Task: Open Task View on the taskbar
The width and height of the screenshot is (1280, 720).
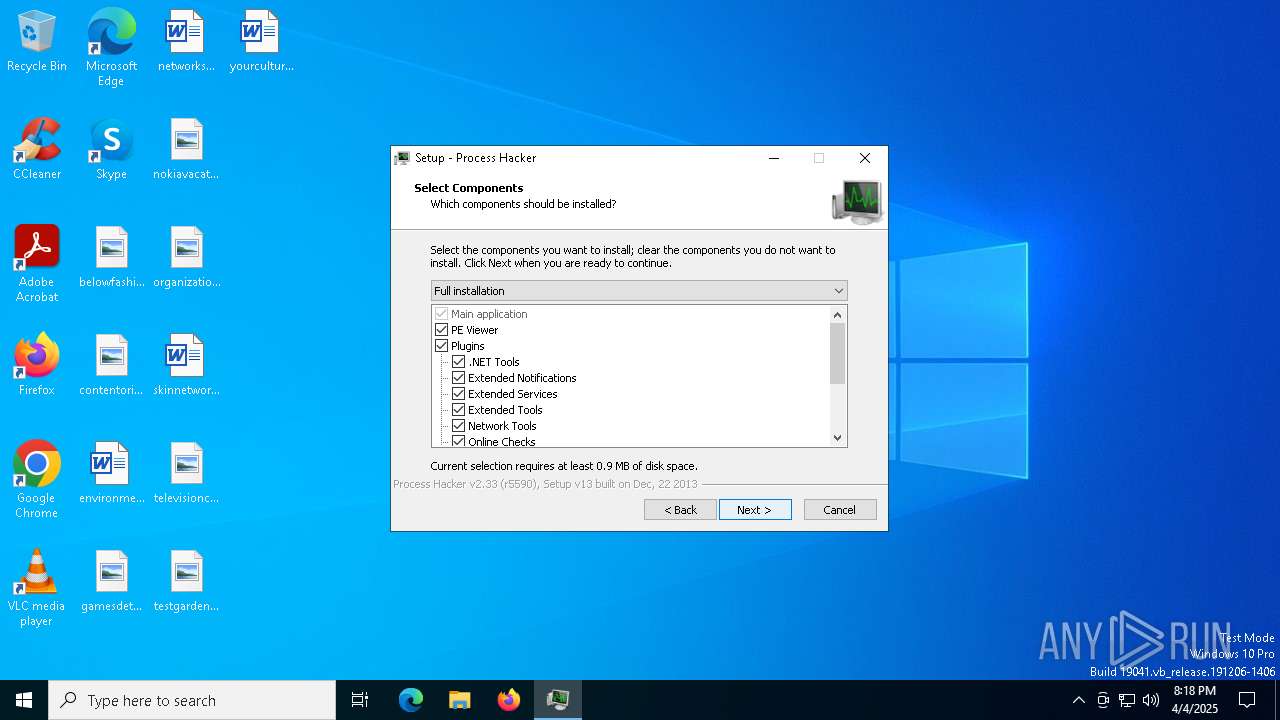Action: [360, 700]
